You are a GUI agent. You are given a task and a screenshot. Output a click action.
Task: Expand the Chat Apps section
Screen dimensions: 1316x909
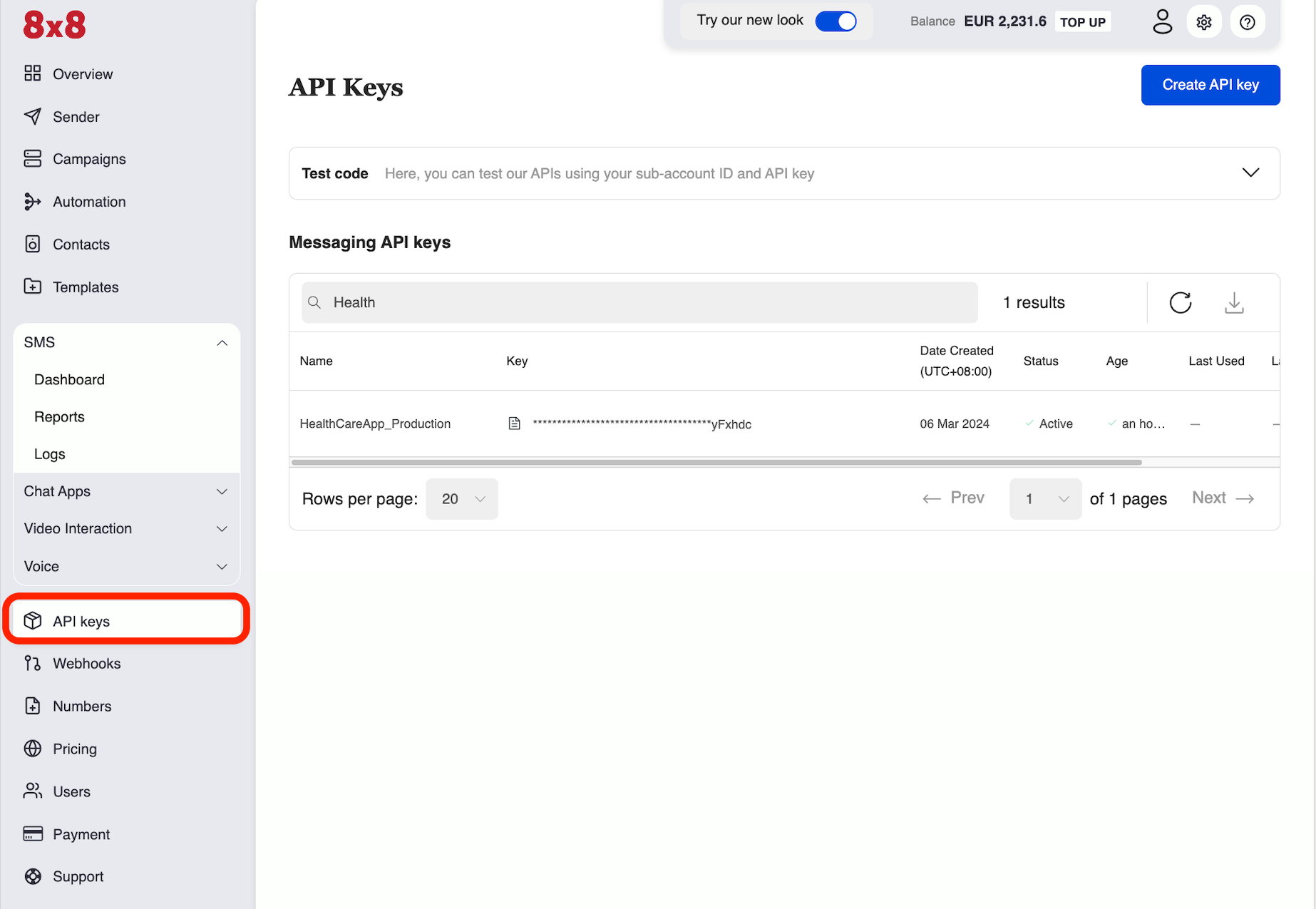222,492
